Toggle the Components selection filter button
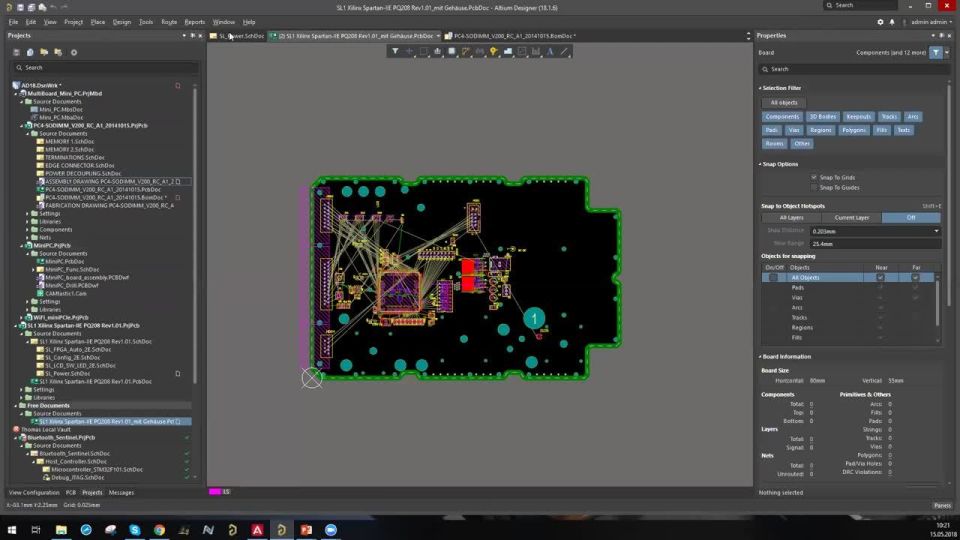The image size is (960, 540). click(782, 116)
